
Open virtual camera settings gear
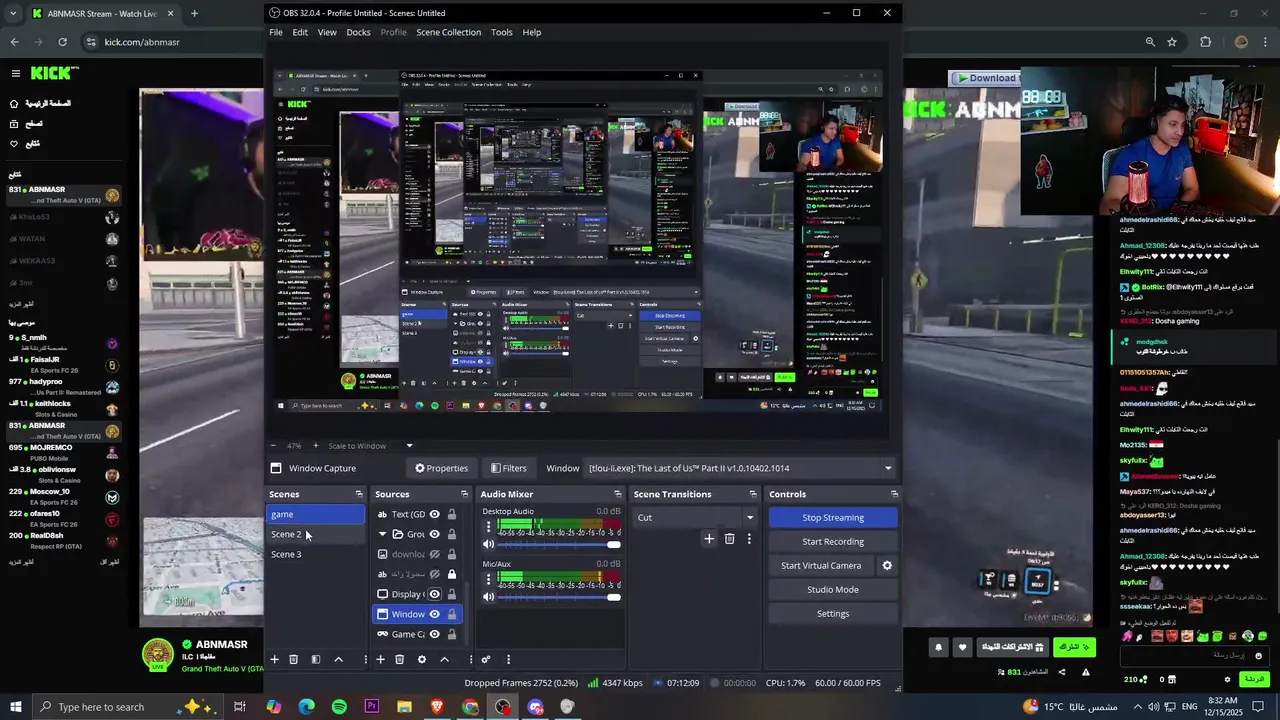coord(886,565)
